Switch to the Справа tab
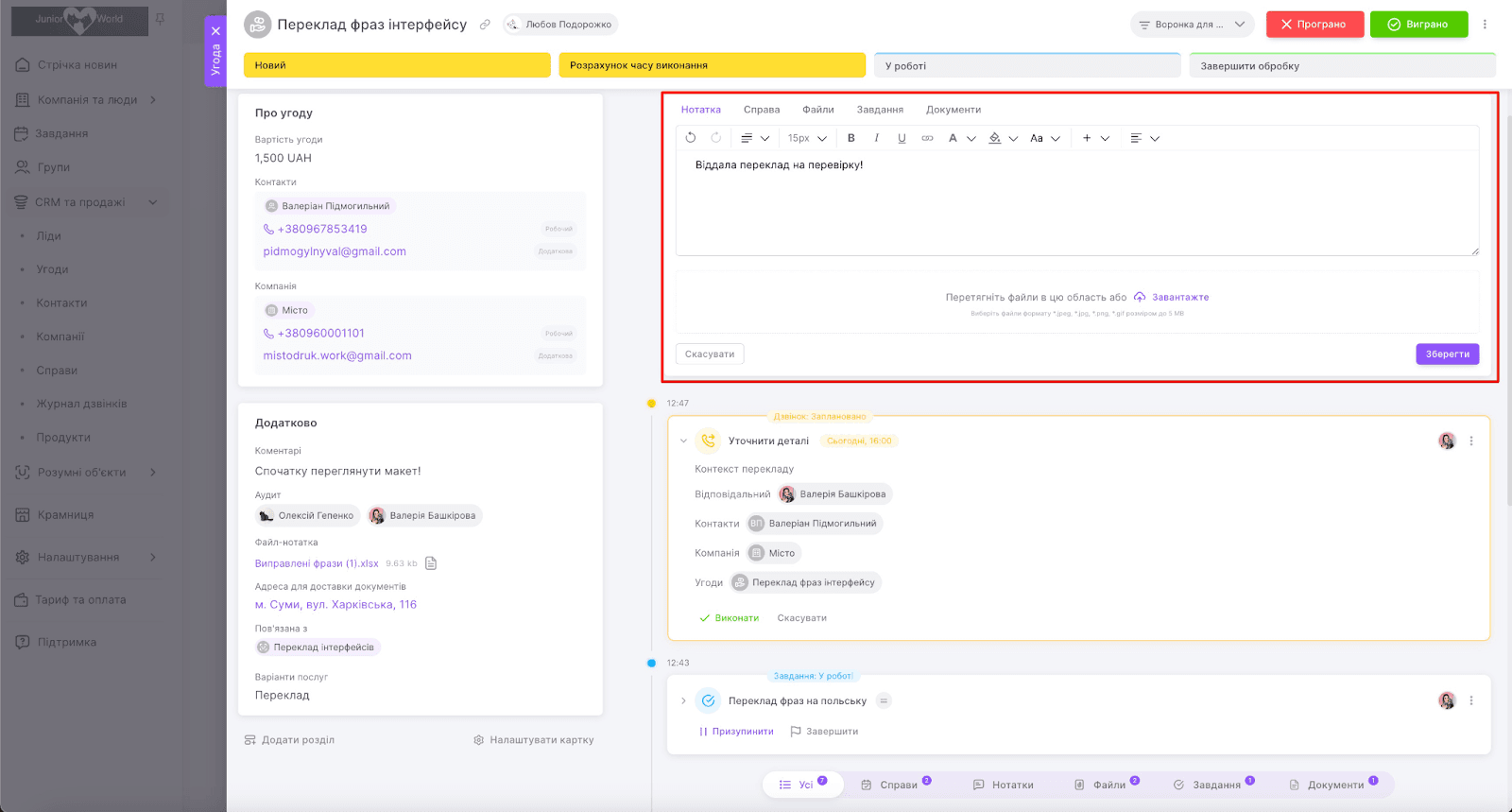1512x812 pixels. click(x=762, y=110)
